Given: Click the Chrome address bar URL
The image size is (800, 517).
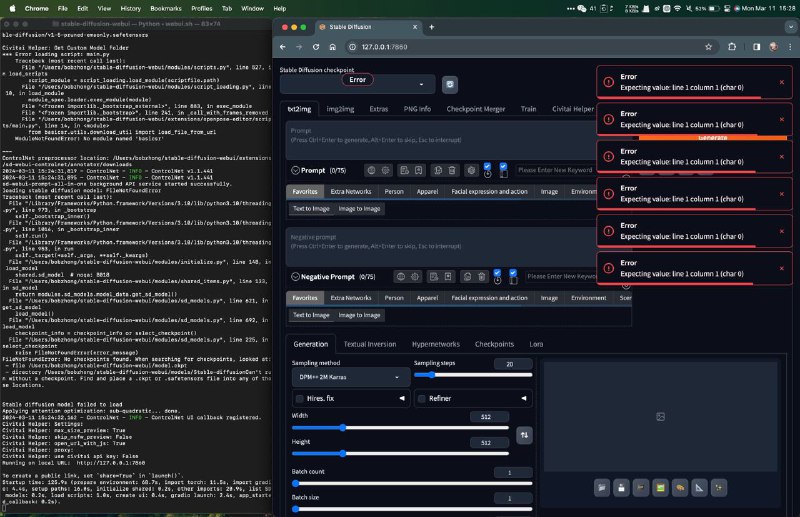Looking at the screenshot, I should [385, 47].
